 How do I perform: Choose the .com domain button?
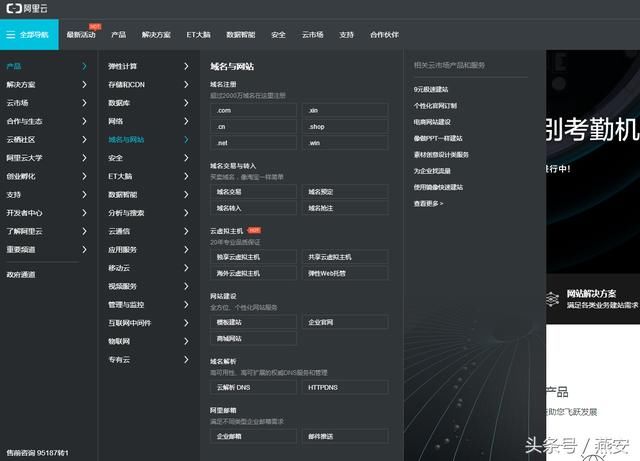254,110
